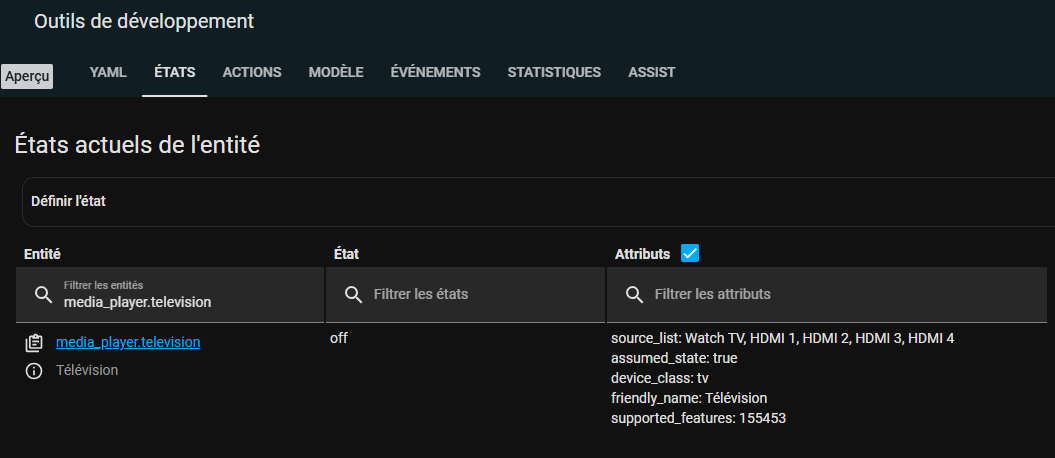Switch to the YAML tab
Screen dimensions: 1055x458
tap(108, 73)
